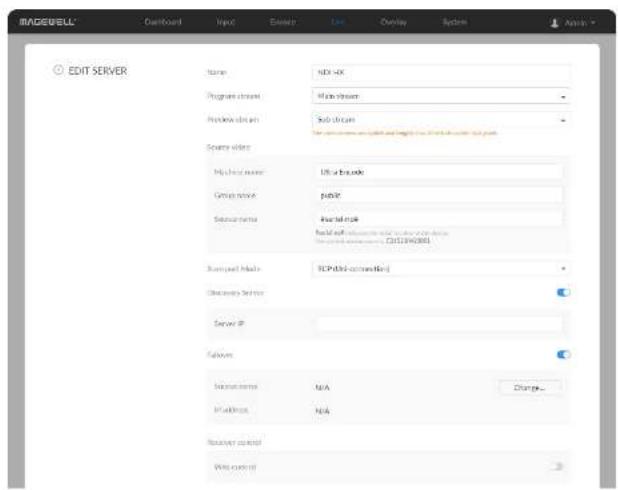618x490 pixels.
Task: Toggle the Failover switch
Action: (x=563, y=355)
